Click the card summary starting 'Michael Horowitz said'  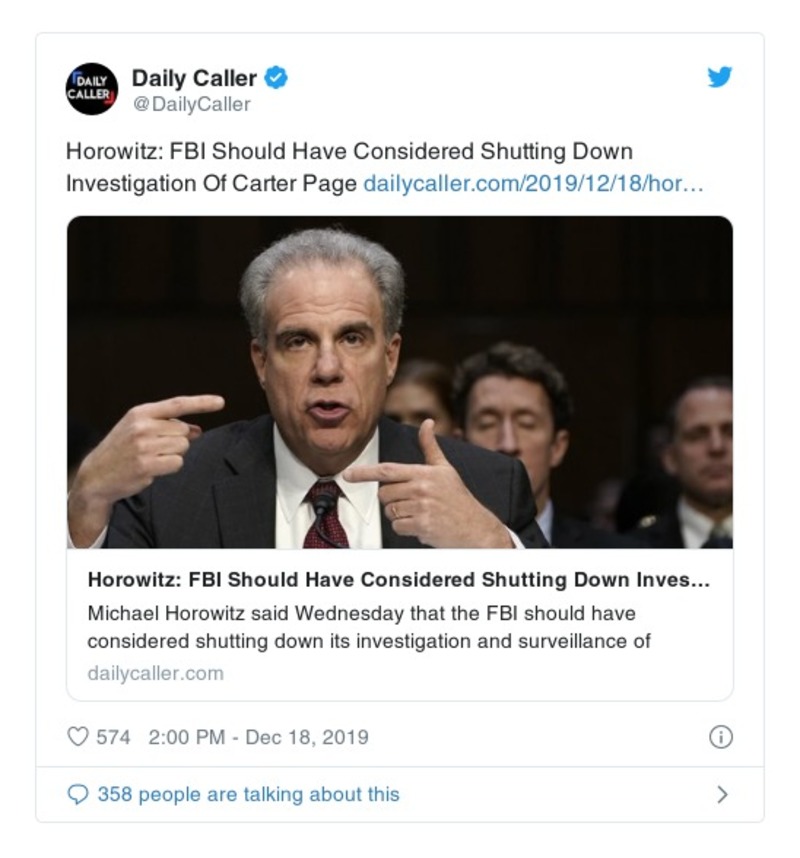pyautogui.click(x=361, y=612)
